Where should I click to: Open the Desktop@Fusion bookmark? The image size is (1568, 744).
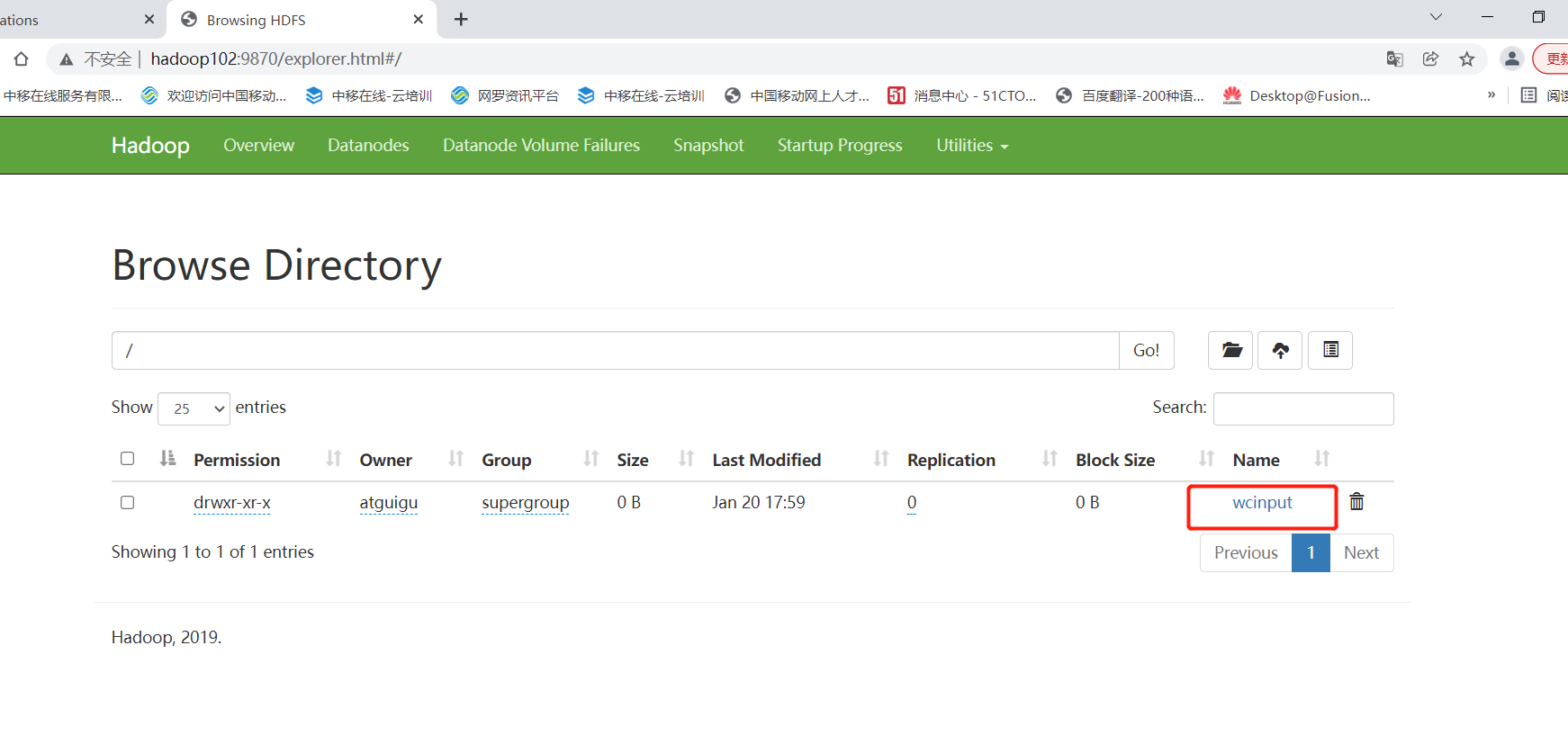(x=1297, y=95)
